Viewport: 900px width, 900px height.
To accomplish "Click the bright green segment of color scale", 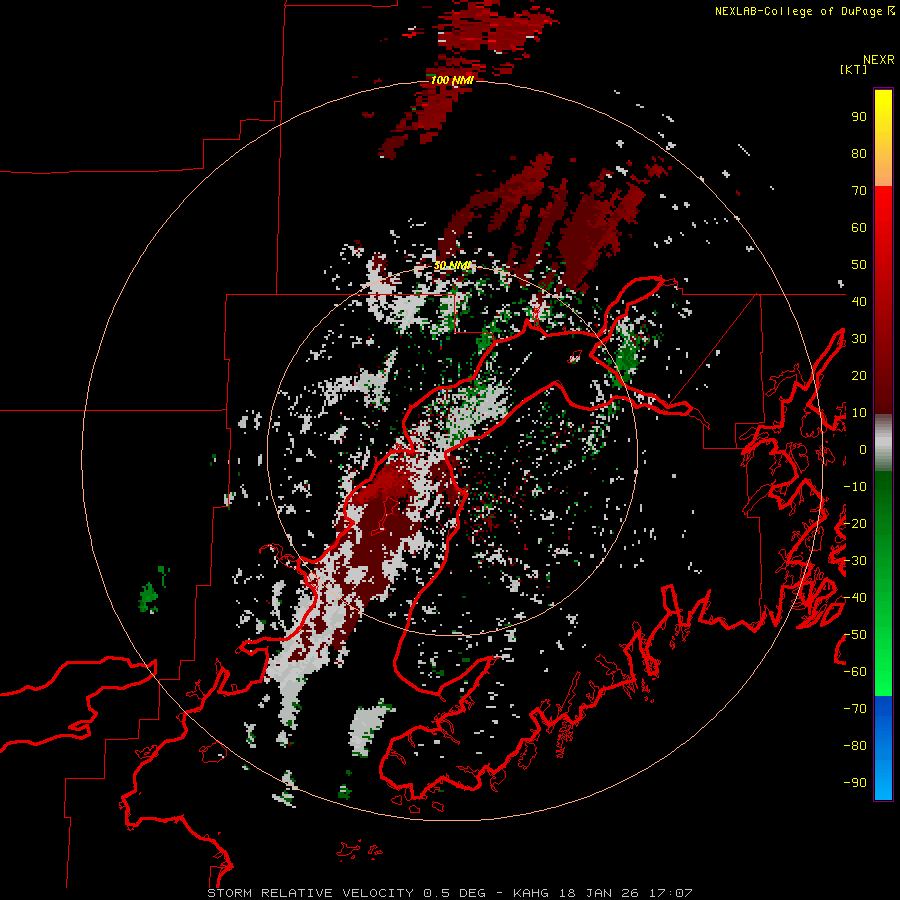I will tap(883, 643).
